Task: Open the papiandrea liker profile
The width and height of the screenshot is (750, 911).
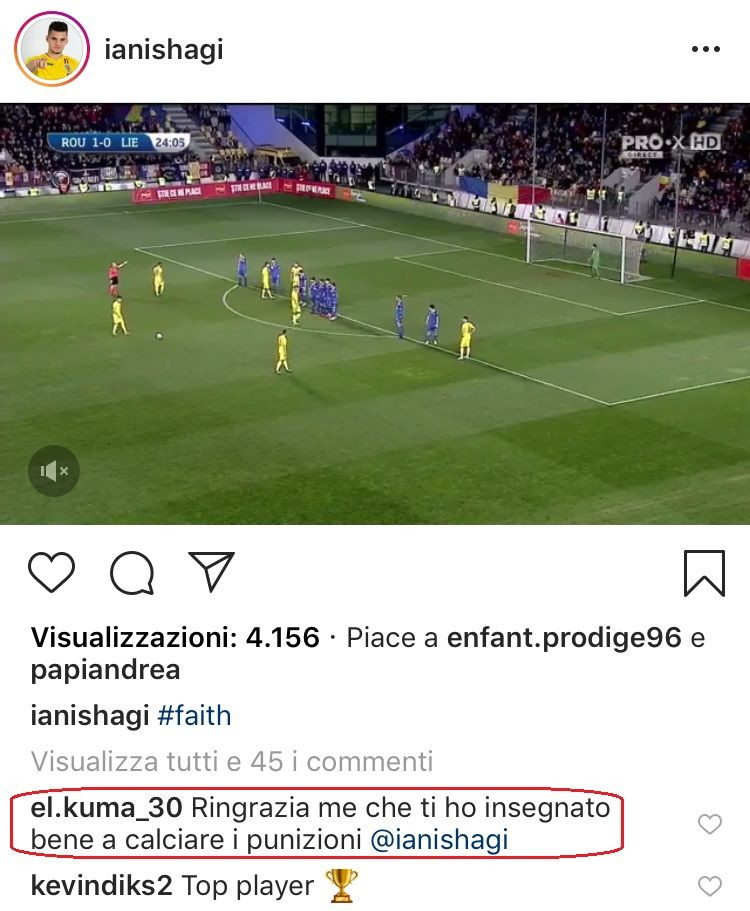Action: pyautogui.click(x=105, y=670)
